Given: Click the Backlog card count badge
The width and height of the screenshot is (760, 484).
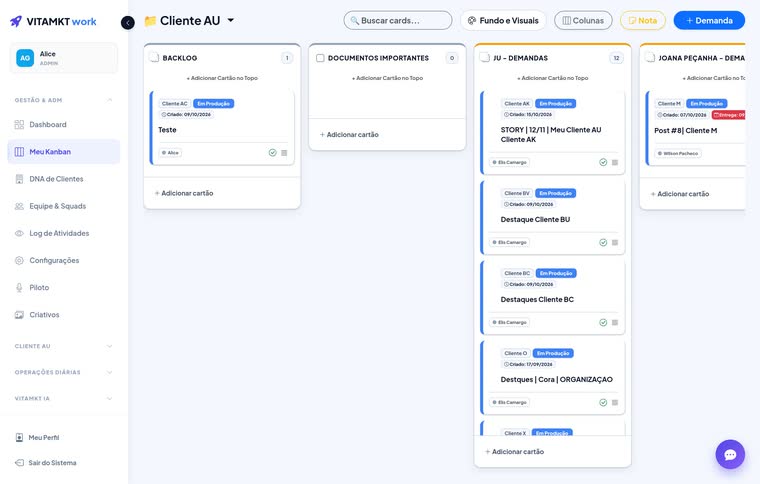Looking at the screenshot, I should click(x=286, y=58).
